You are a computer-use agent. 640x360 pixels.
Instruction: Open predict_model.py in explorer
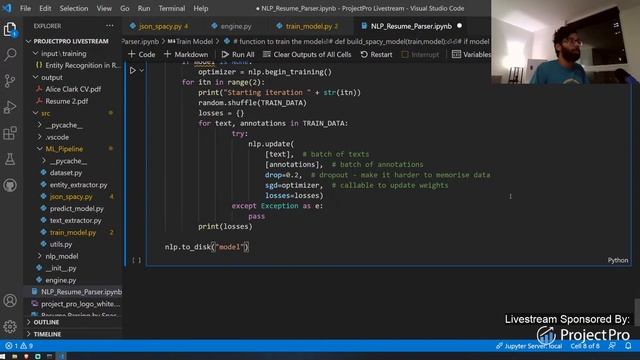click(x=73, y=208)
